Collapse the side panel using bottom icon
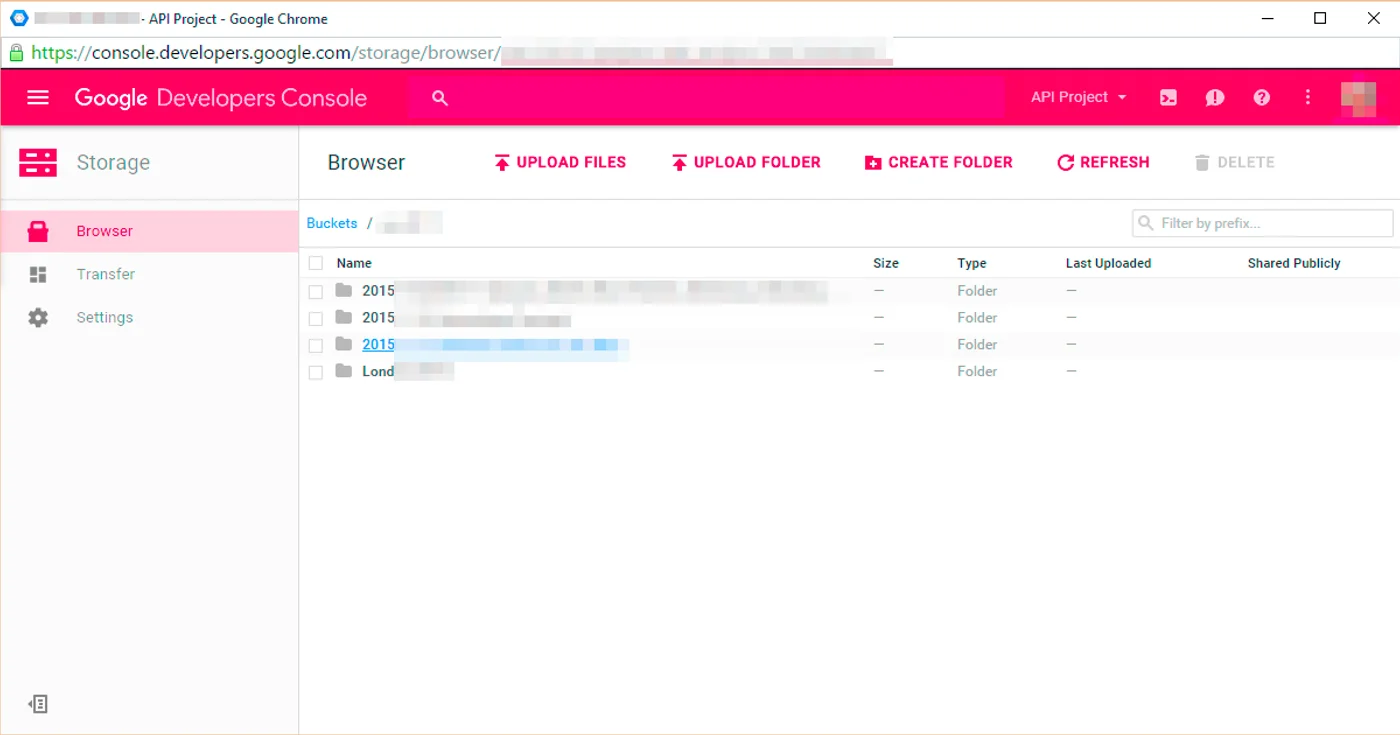The width and height of the screenshot is (1400, 735). click(x=38, y=704)
